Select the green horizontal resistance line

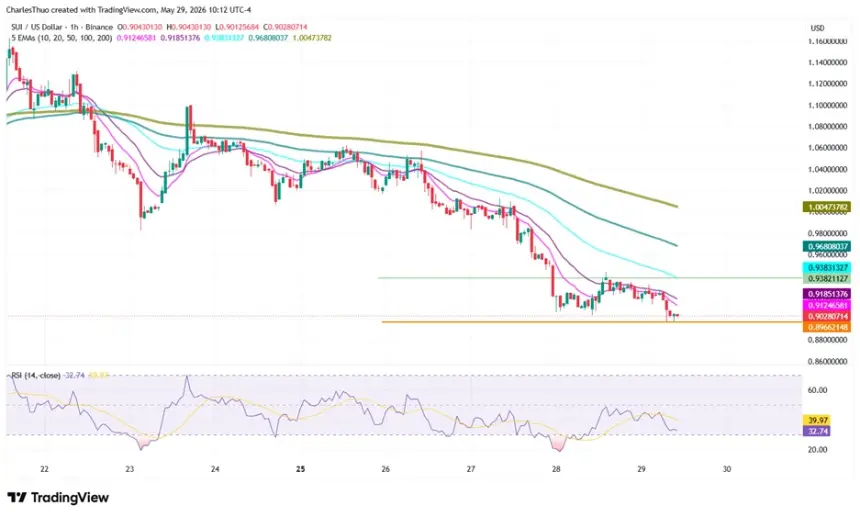(x=590, y=277)
